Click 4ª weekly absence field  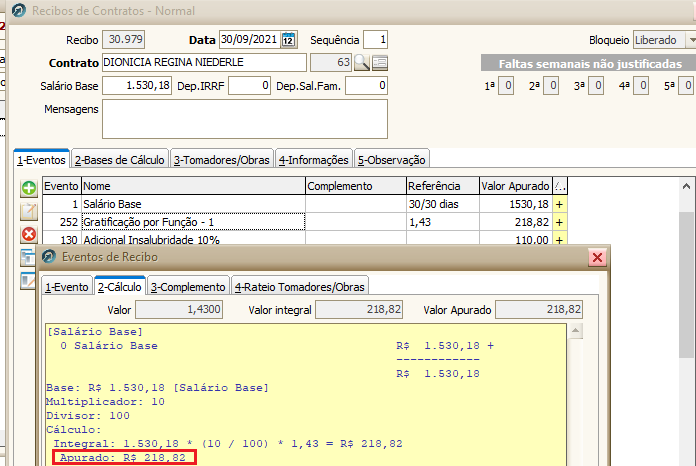pyautogui.click(x=641, y=86)
